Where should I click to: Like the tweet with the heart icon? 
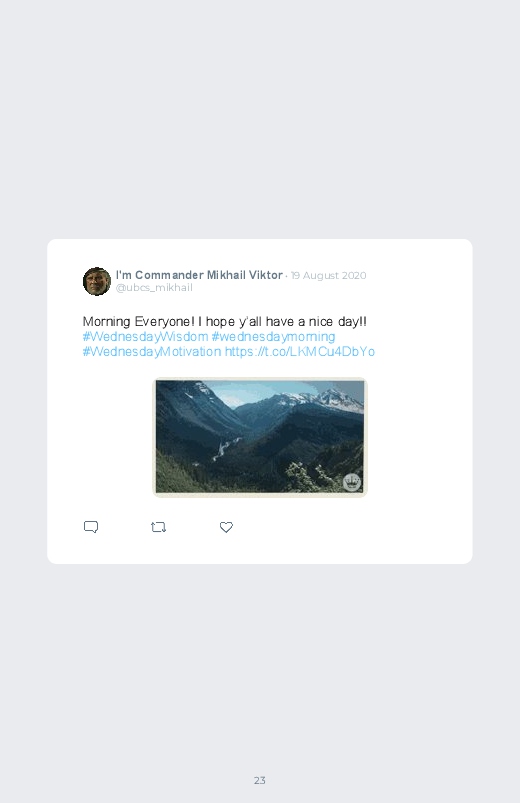pos(226,527)
